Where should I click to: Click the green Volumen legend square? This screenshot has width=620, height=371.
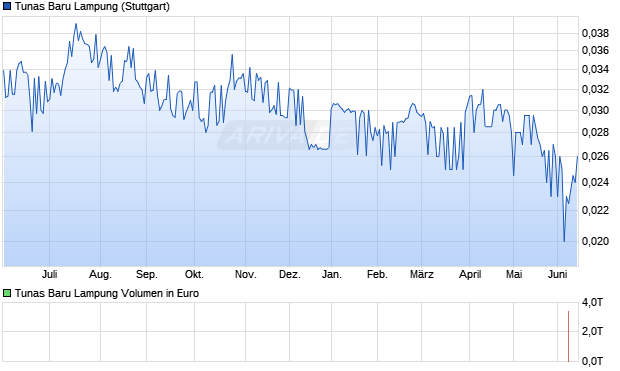(7, 293)
